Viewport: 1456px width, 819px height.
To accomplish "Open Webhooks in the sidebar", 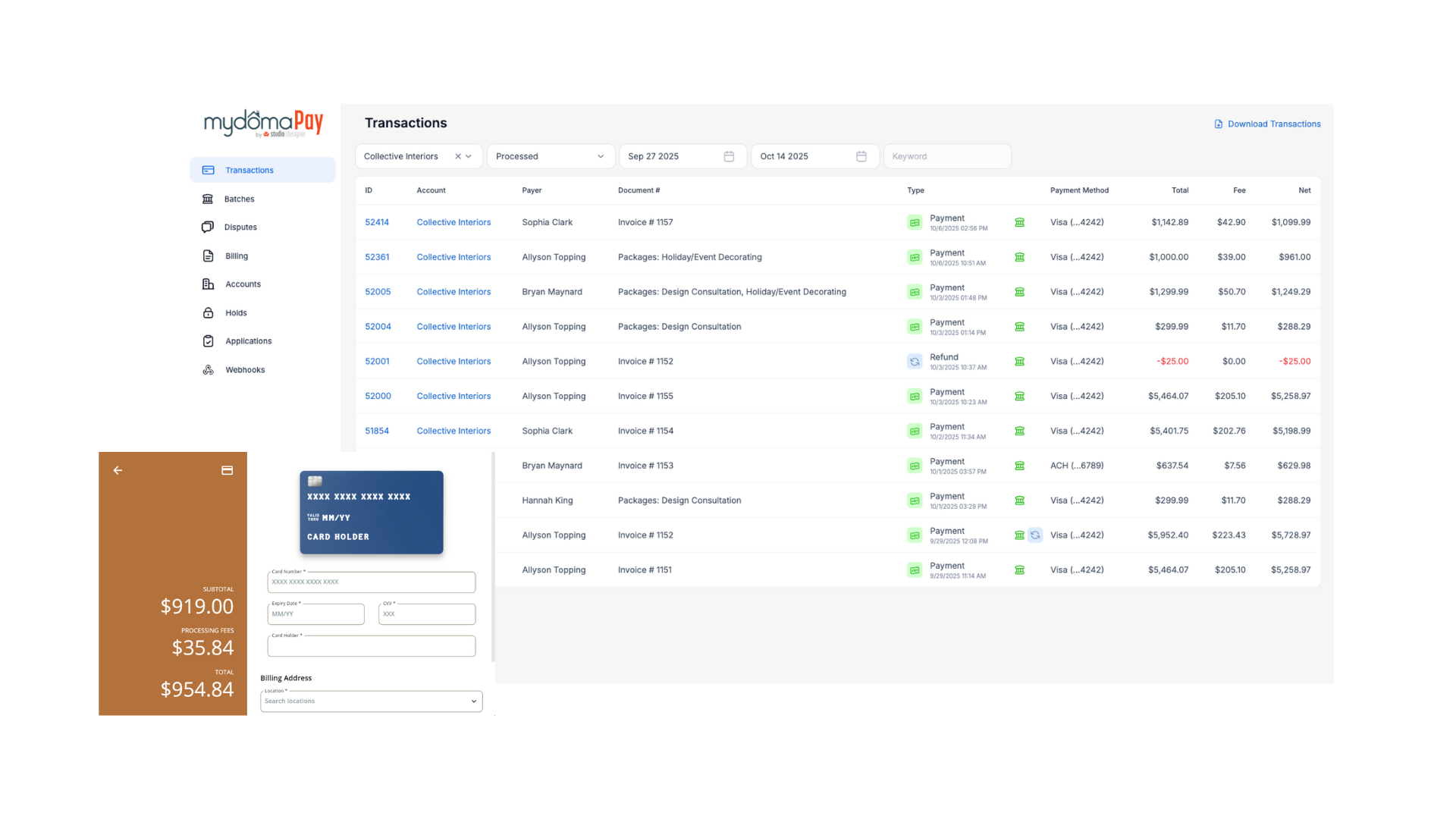I will tap(244, 369).
